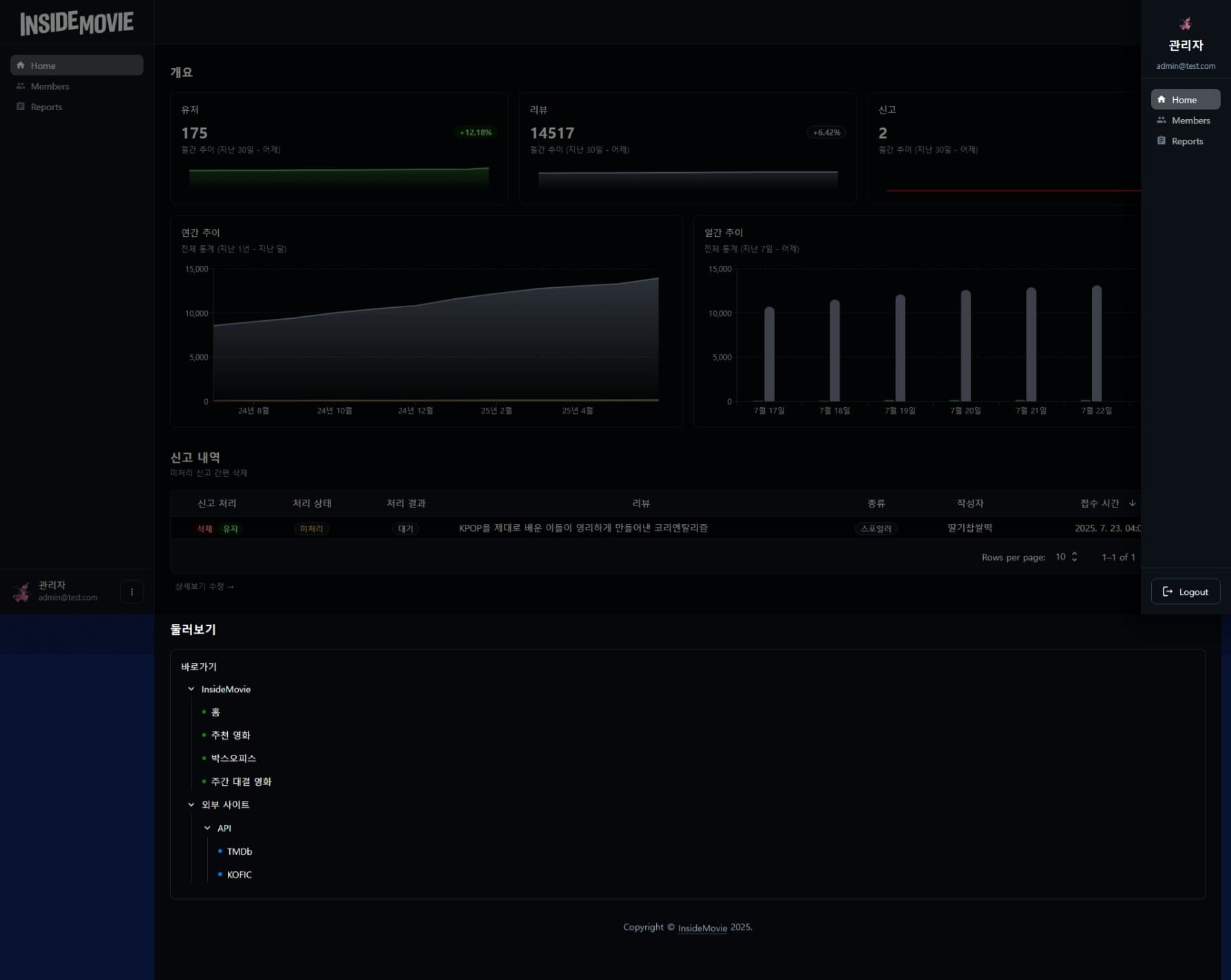Click the sort arrow next to 접수 시간

[x=1132, y=503]
